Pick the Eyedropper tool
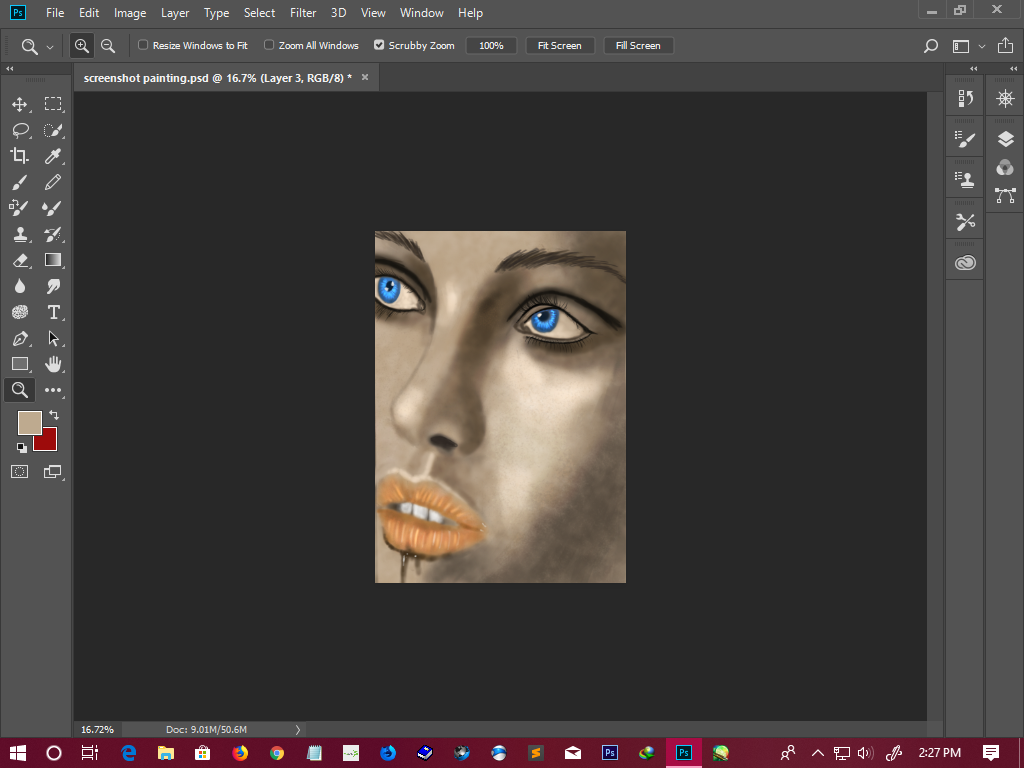 coord(53,156)
